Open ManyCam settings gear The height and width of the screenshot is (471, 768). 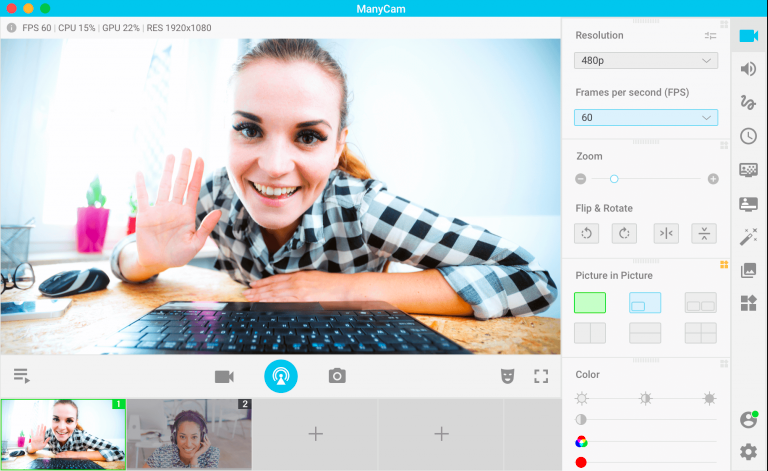point(748,451)
